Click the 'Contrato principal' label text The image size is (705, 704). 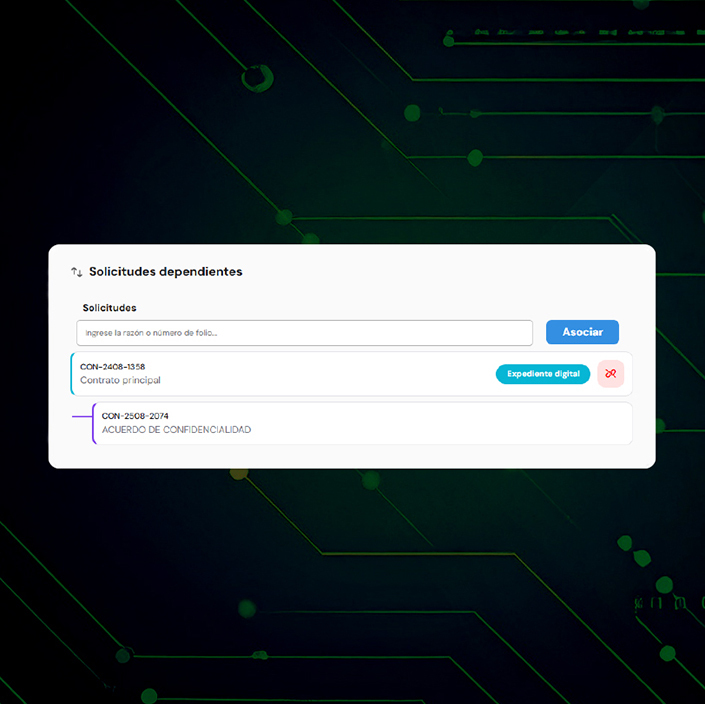120,380
